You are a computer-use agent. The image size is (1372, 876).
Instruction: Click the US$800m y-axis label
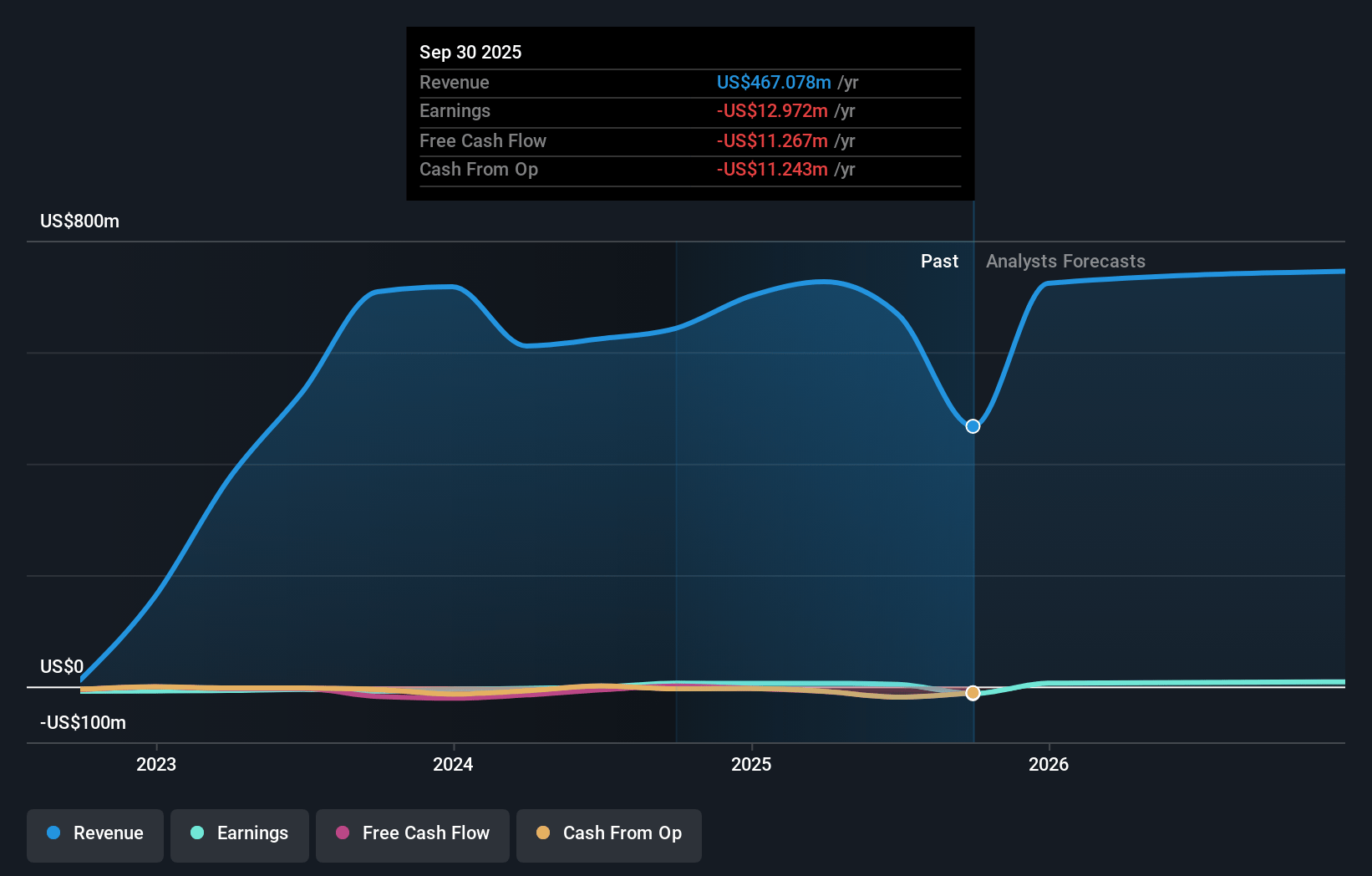[x=80, y=221]
